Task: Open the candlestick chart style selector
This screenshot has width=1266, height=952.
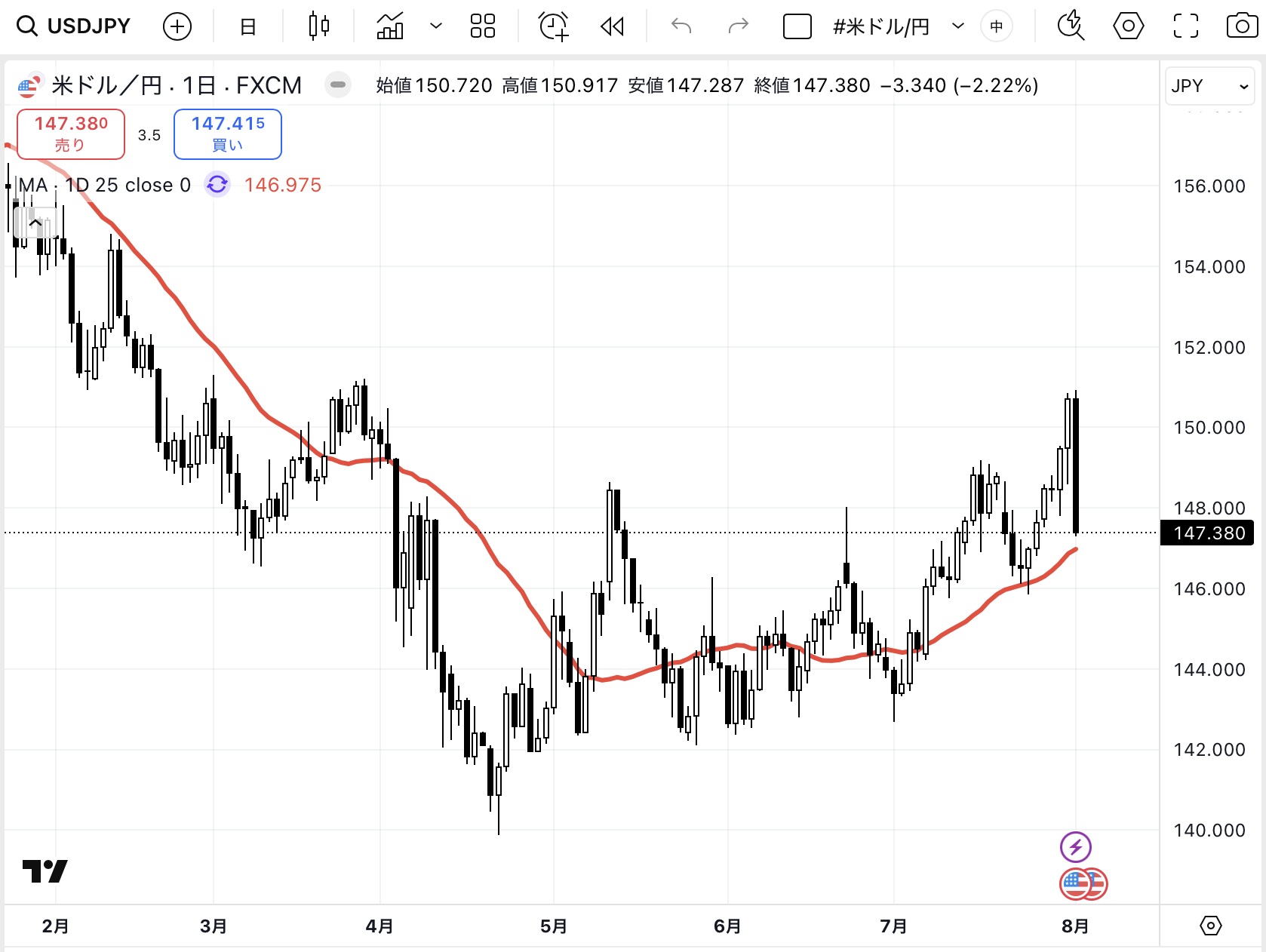Action: (x=319, y=26)
